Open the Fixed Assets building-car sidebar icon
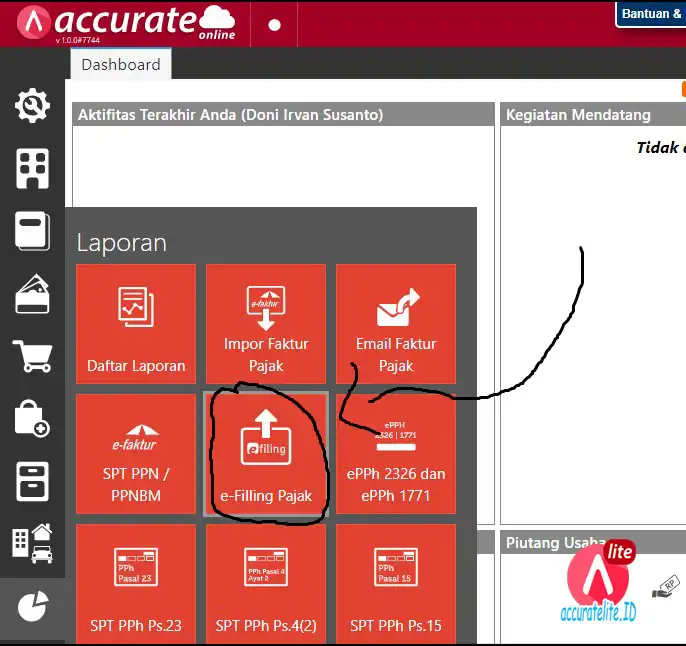The image size is (686, 646). pyautogui.click(x=32, y=543)
